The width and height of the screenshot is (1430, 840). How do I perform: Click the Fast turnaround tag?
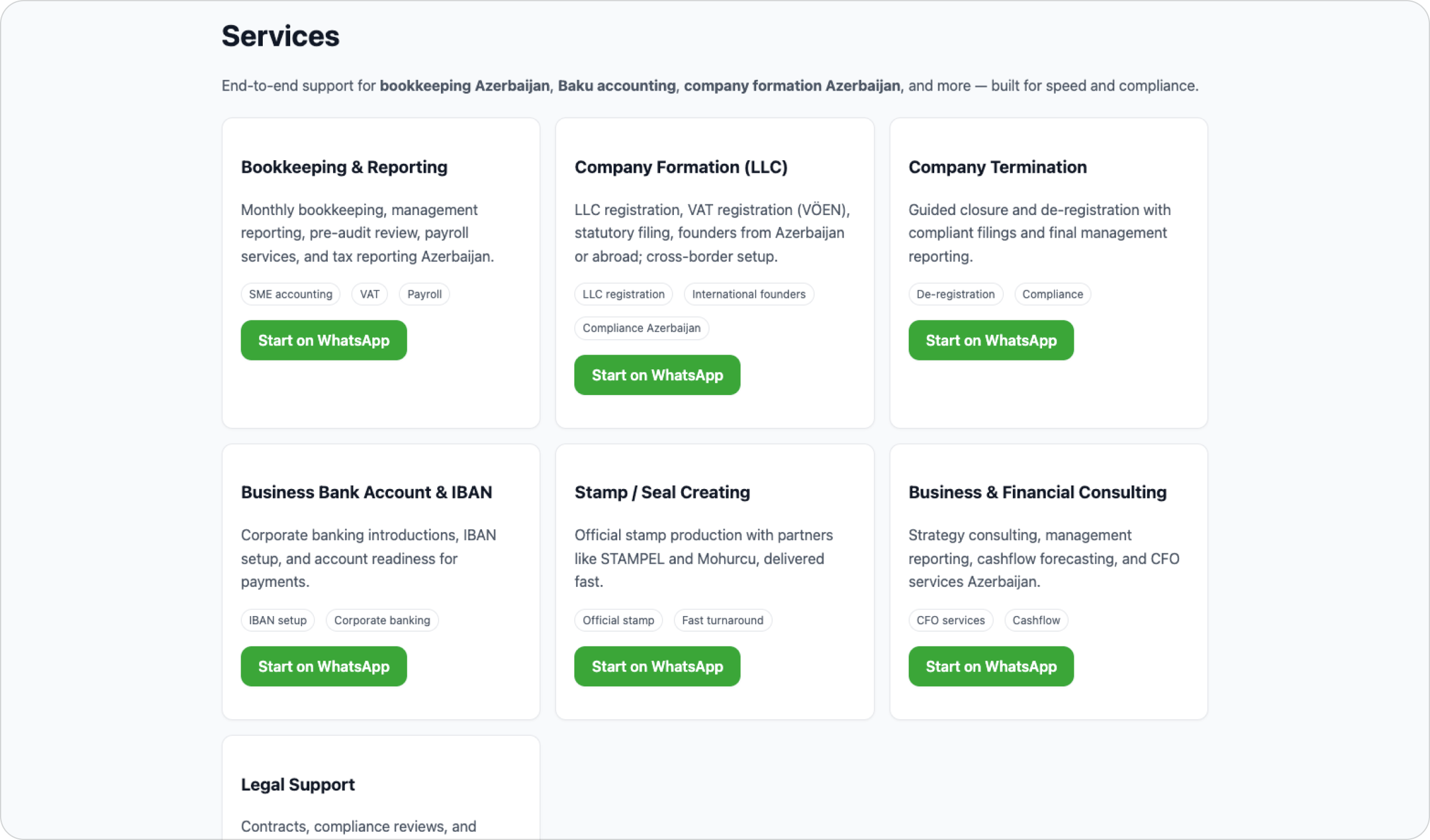(722, 620)
